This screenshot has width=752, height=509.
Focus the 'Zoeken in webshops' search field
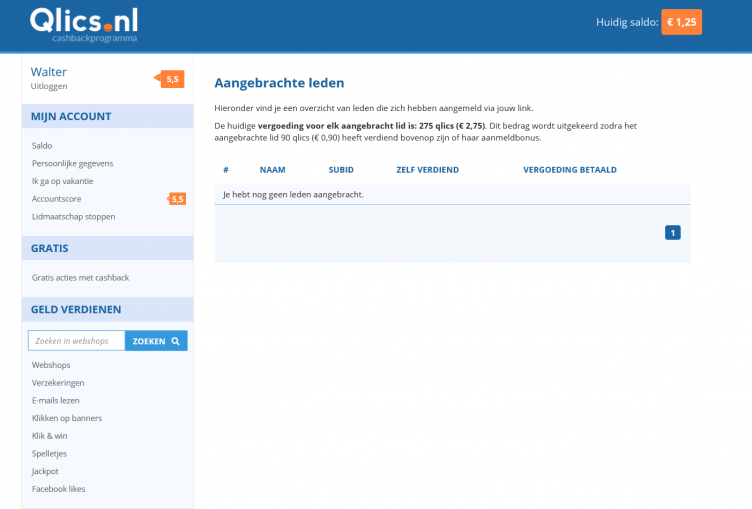coord(76,341)
